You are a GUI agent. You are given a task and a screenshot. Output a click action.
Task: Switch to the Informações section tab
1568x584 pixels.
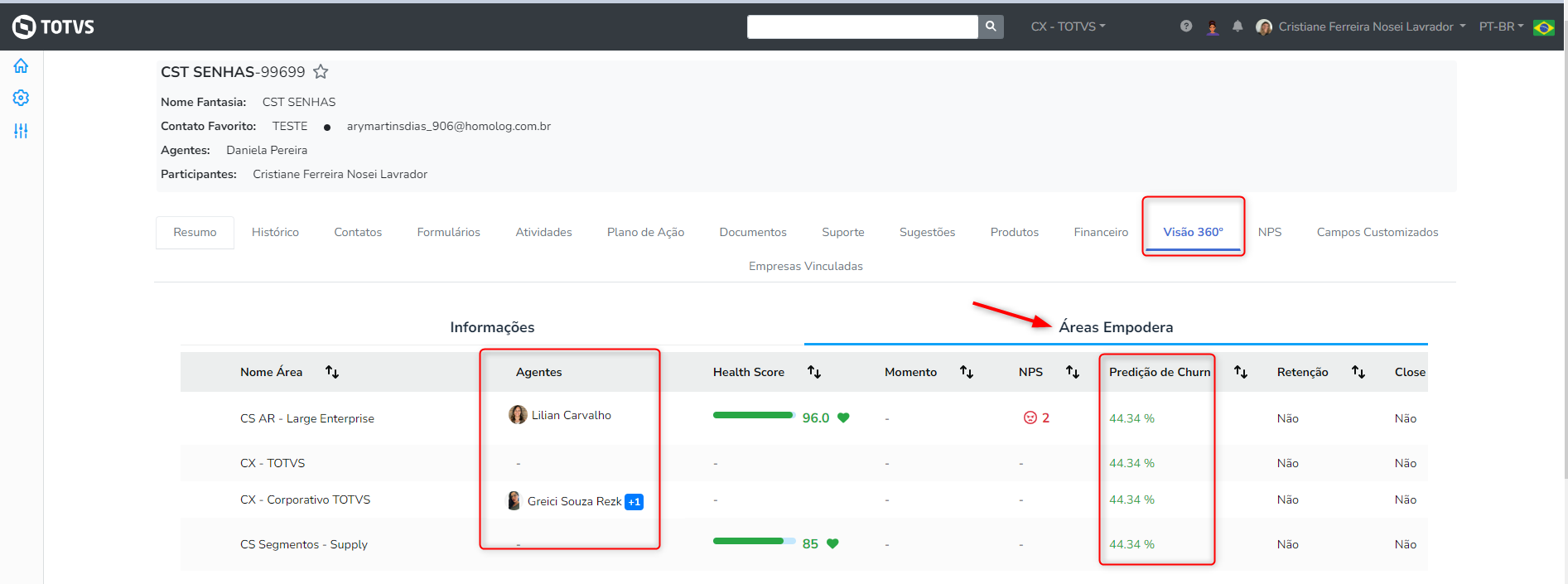click(492, 327)
